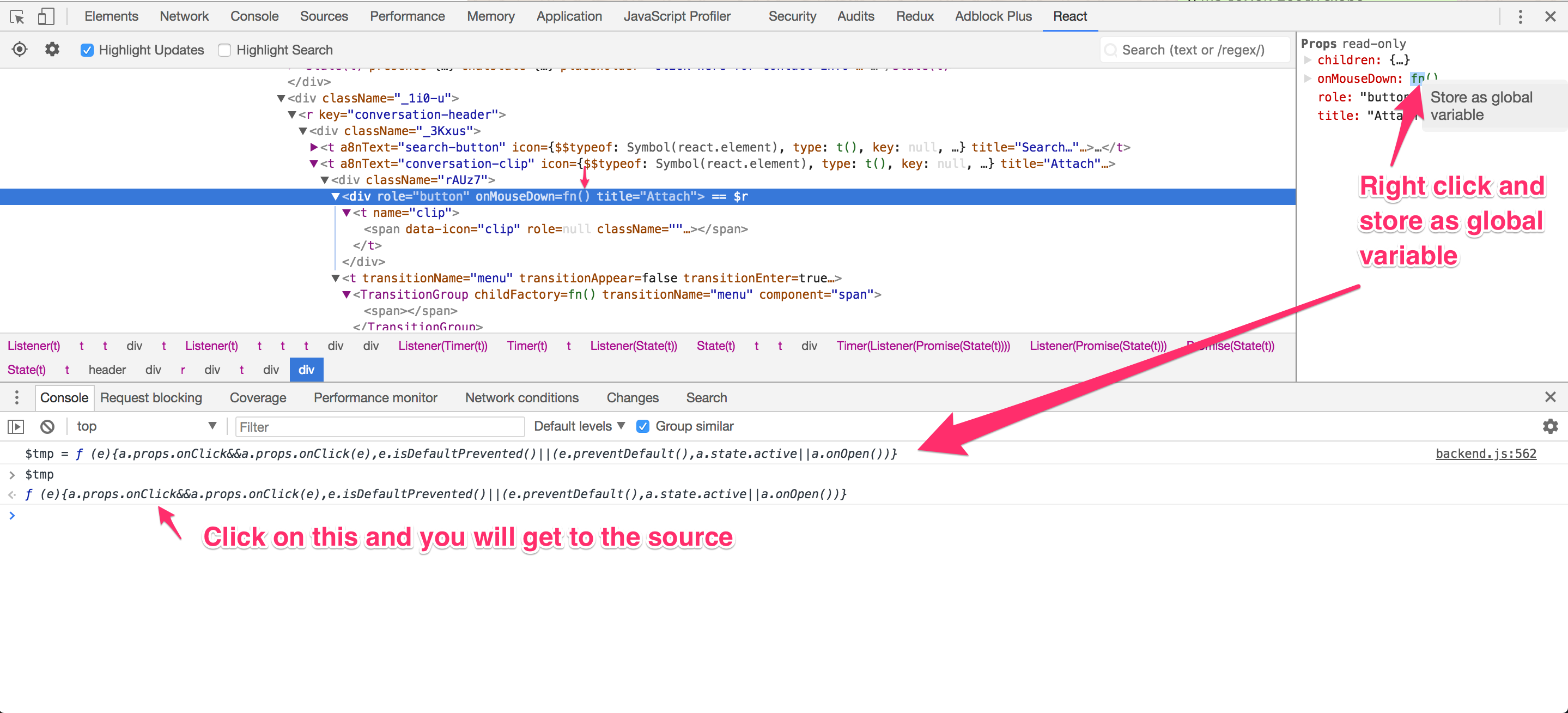Toggle the device toolbar icon
Image resolution: width=1568 pixels, height=713 pixels.
(x=46, y=16)
